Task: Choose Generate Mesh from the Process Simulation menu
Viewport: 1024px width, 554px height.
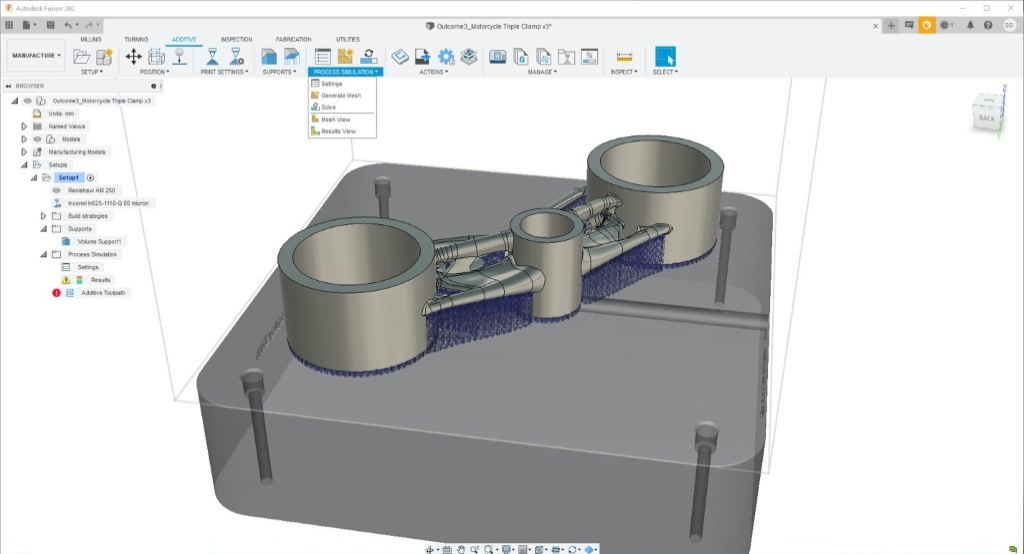Action: tap(341, 95)
